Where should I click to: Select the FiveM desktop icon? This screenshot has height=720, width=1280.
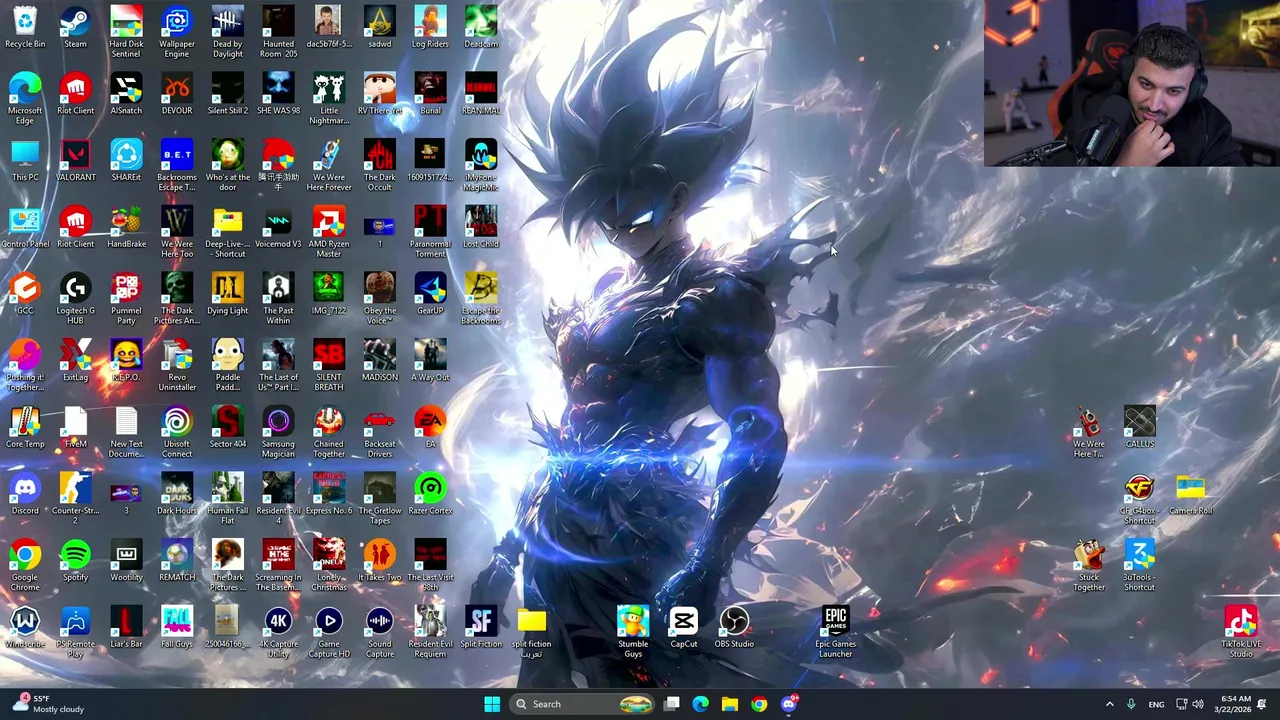click(75, 428)
